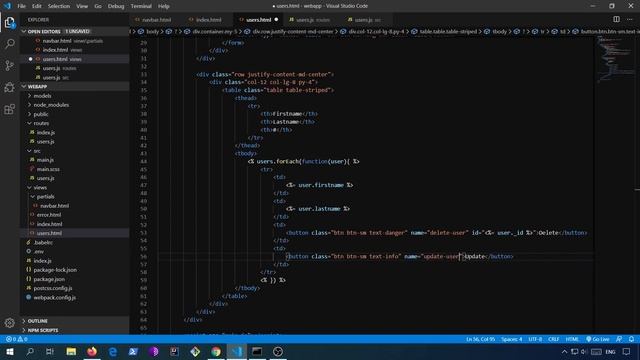
Task: Open the Extensions view
Action: pyautogui.click(x=9, y=109)
